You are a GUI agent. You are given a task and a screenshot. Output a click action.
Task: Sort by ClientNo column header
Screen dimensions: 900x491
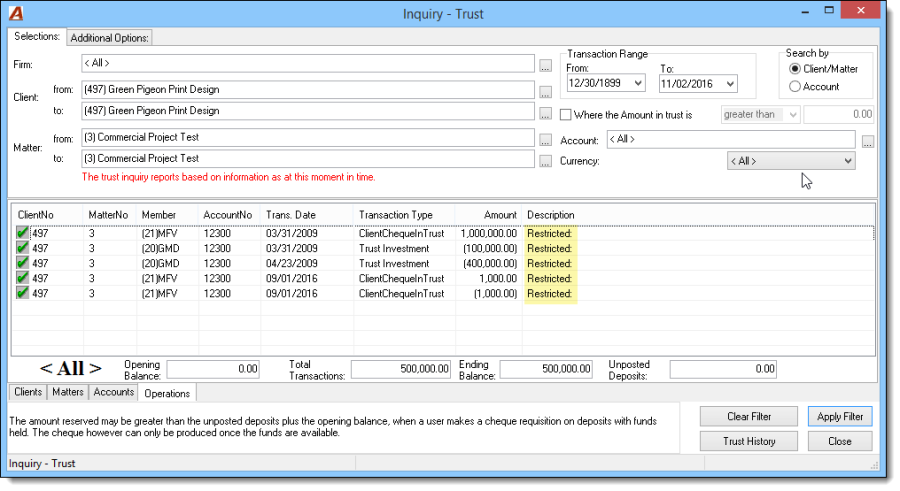49,215
